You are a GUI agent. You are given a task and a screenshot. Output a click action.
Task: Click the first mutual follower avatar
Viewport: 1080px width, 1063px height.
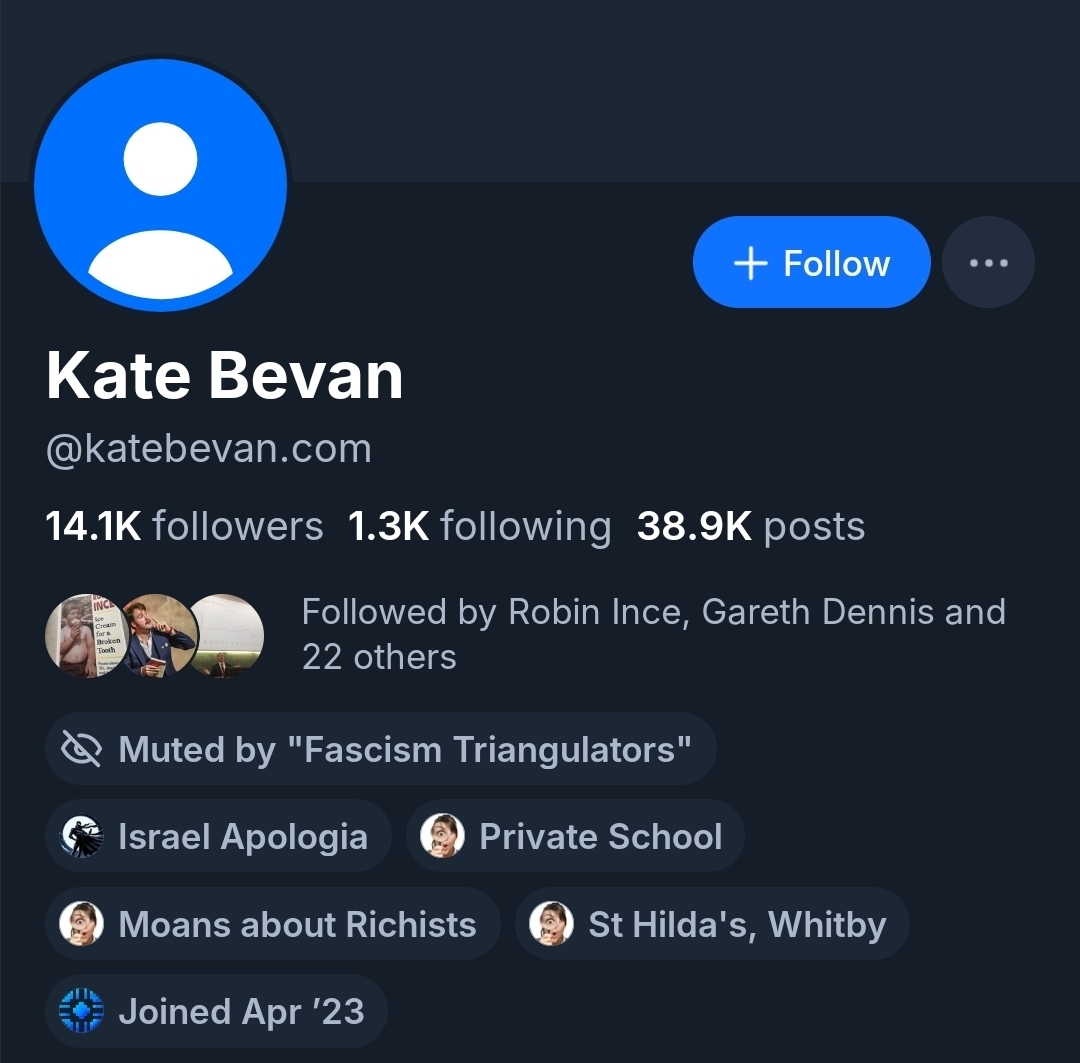(x=84, y=636)
